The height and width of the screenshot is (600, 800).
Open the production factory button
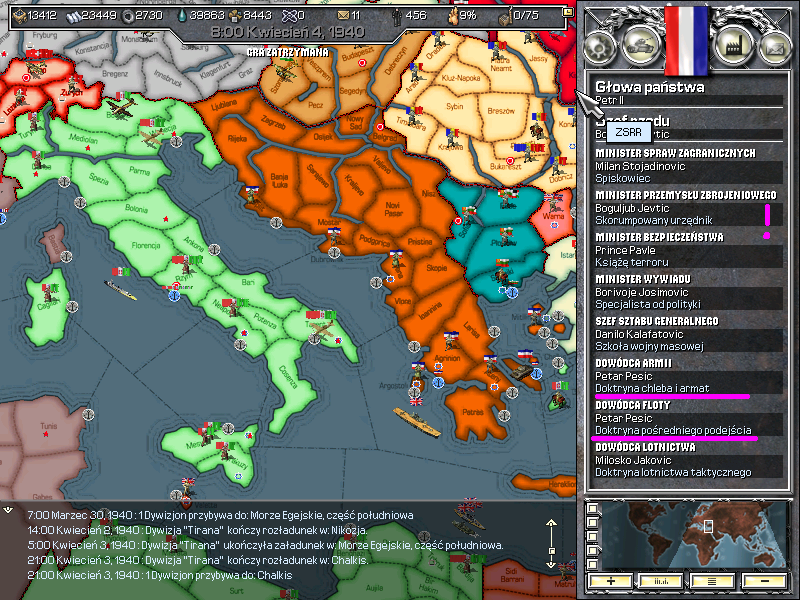click(x=733, y=47)
